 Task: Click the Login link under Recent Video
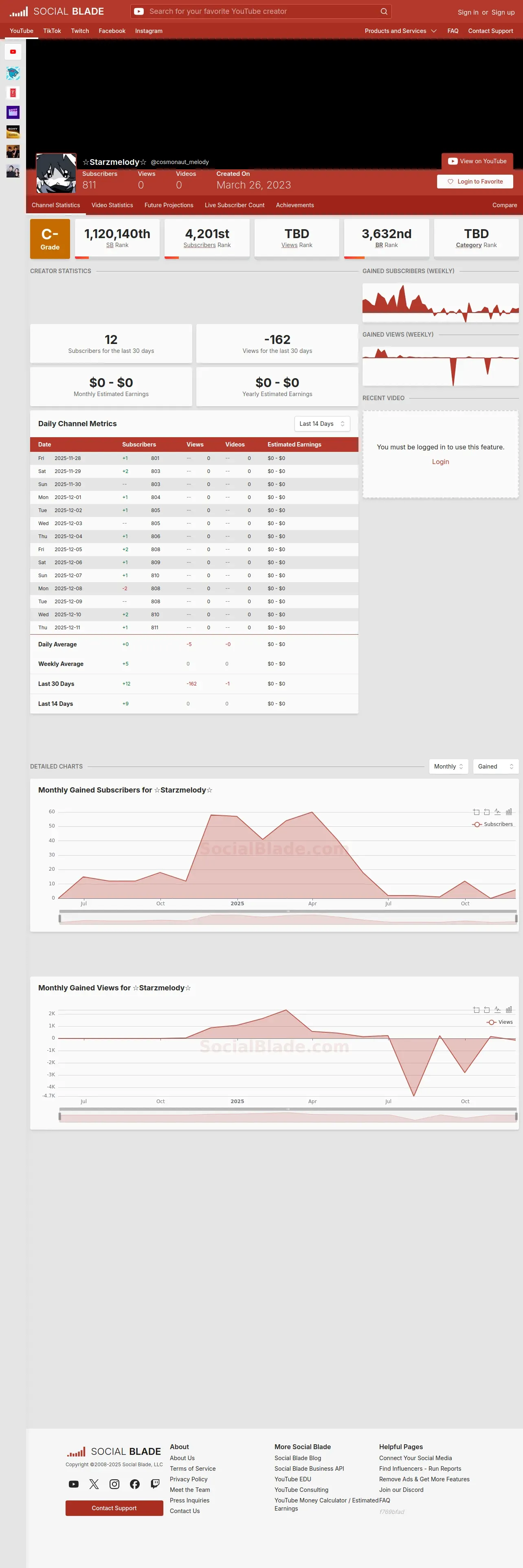[440, 462]
